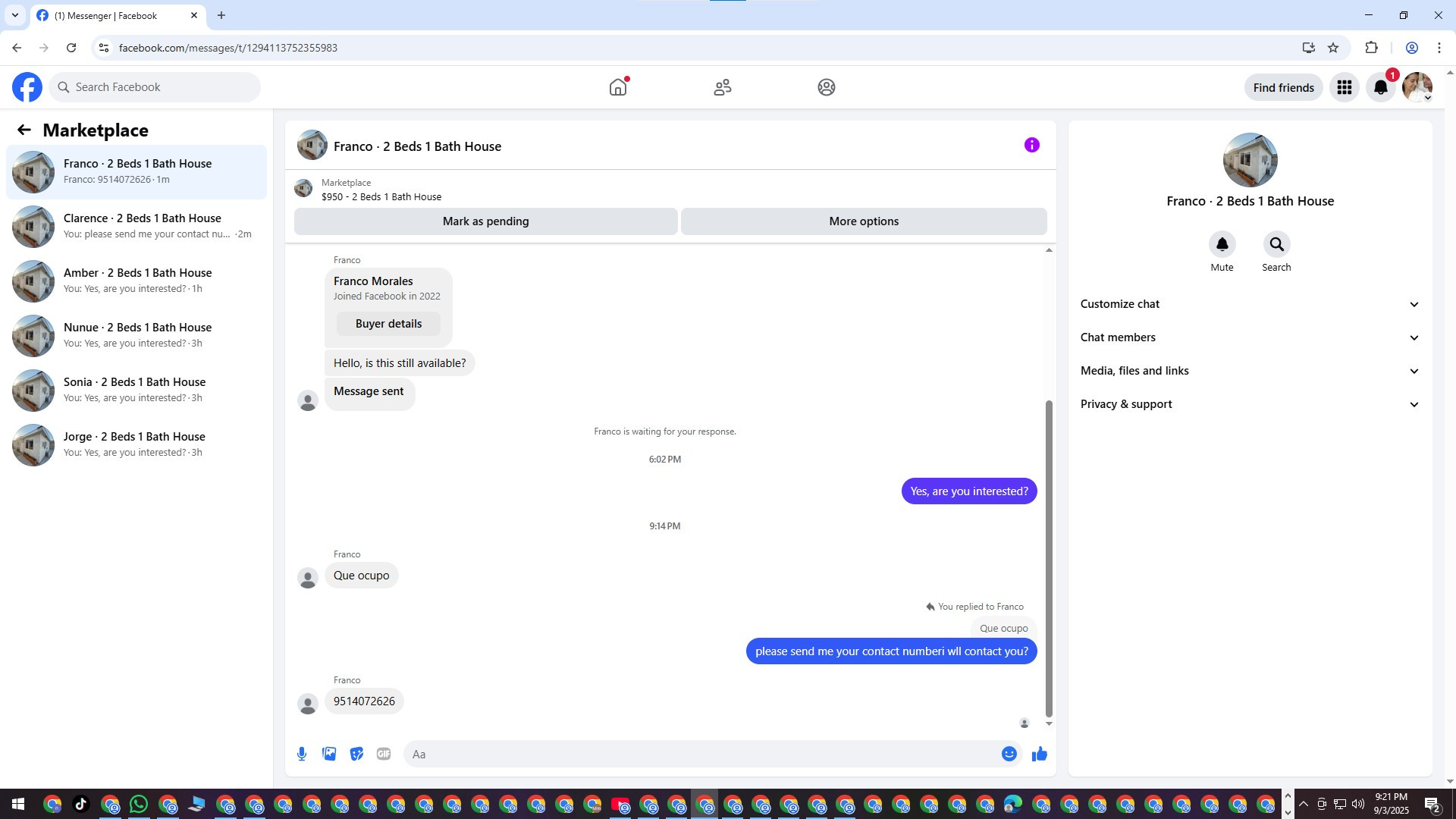1456x819 pixels.
Task: Choose a GIF icon
Action: point(384,754)
